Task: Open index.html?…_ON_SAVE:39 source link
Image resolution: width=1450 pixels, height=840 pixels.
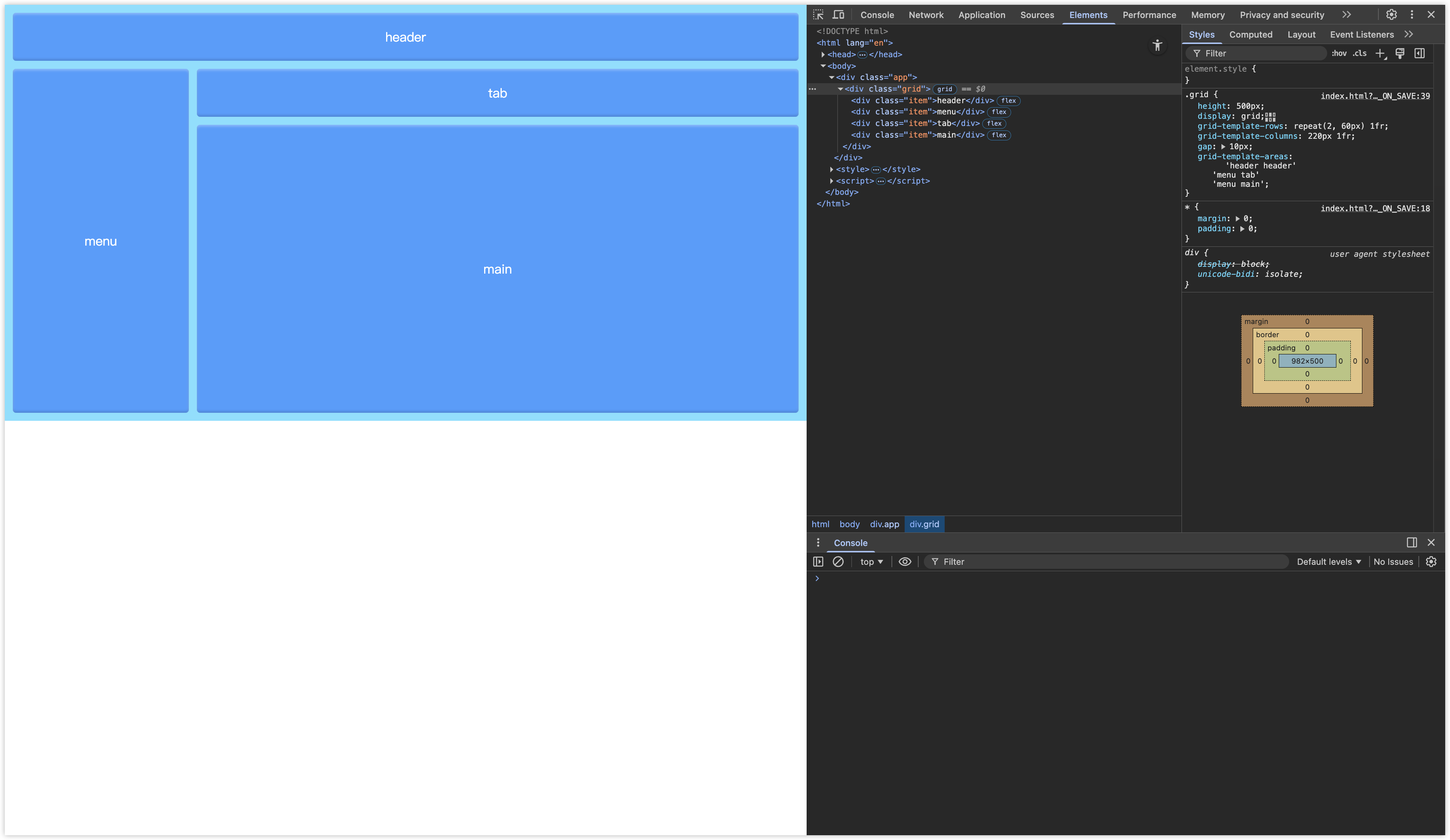Action: click(1375, 96)
